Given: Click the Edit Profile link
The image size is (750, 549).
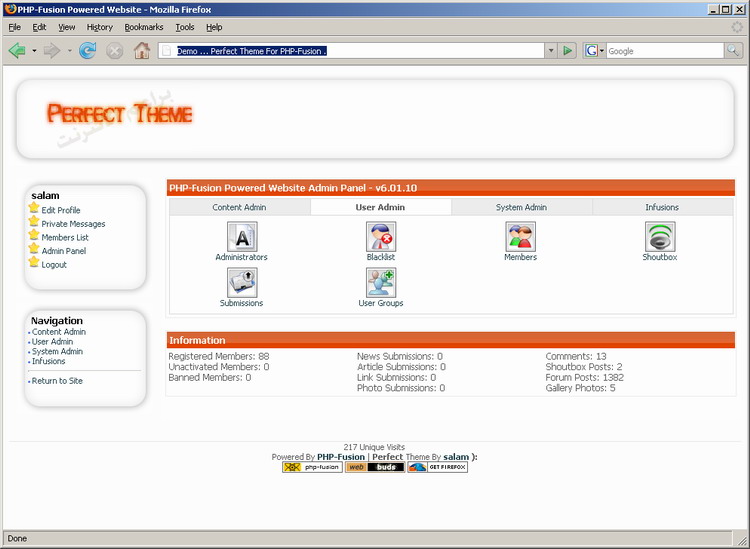Looking at the screenshot, I should [x=61, y=210].
